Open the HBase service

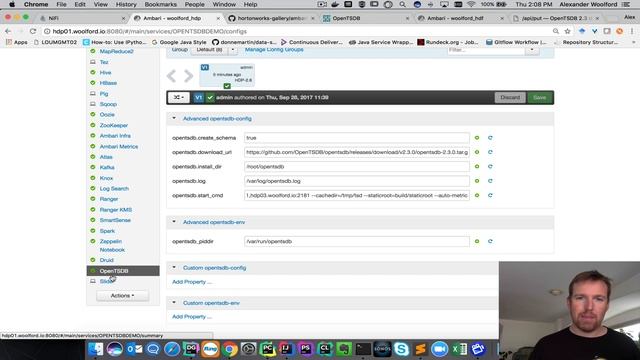coord(108,83)
